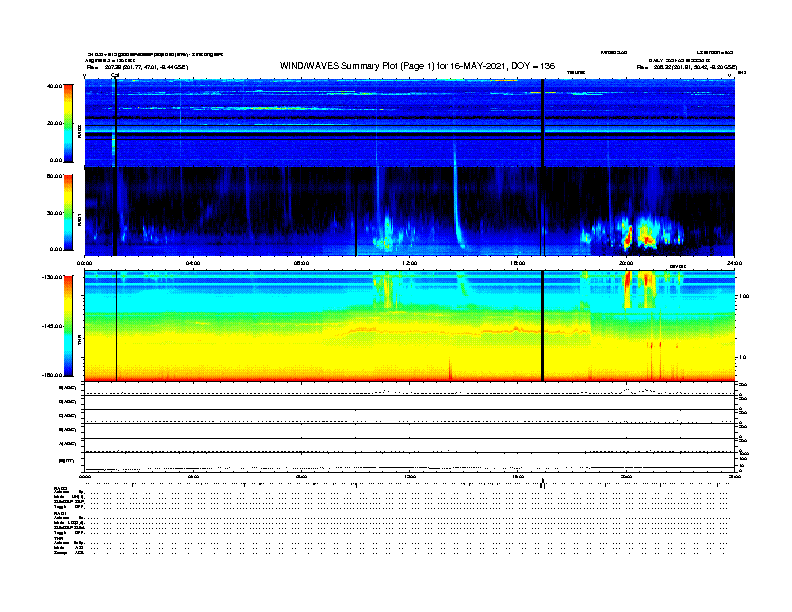This screenshot has width=792, height=612.
Task: Click the -160.00 label on the TNR color scale
Action: 53,375
